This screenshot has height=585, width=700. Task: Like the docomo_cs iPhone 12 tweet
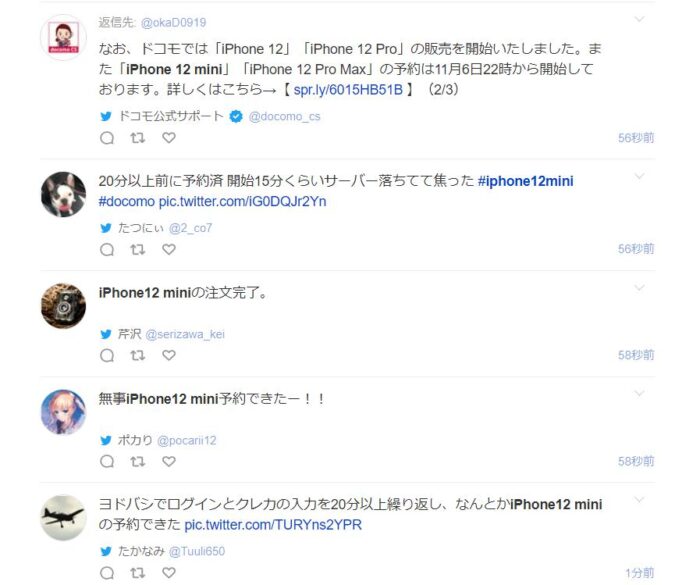point(169,138)
